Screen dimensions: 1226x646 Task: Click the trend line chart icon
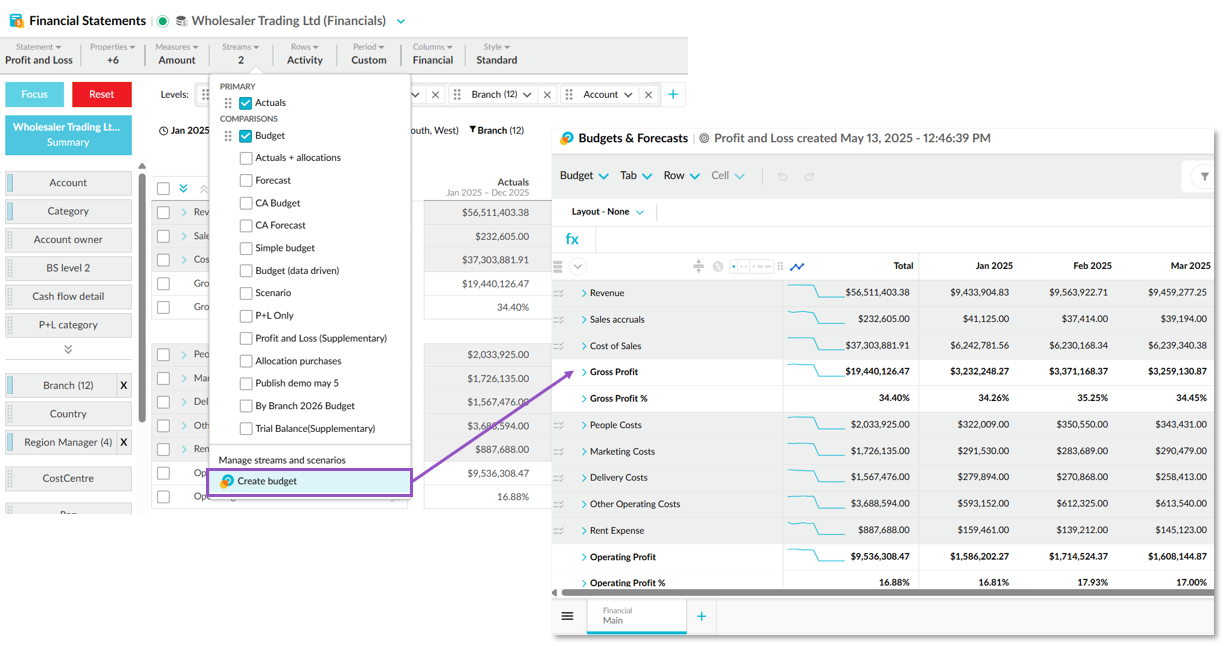pos(797,266)
